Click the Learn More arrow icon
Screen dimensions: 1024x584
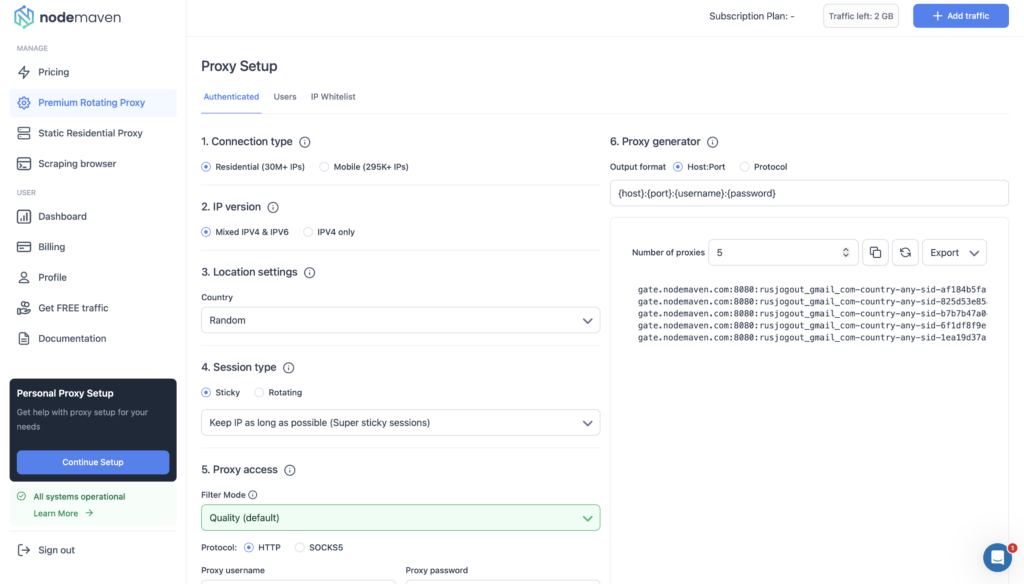[89, 513]
